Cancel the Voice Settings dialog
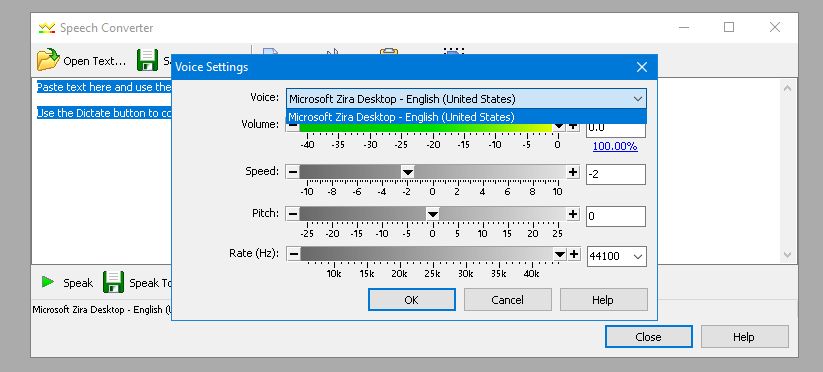Screen dimensions: 823x372 pyautogui.click(x=508, y=300)
